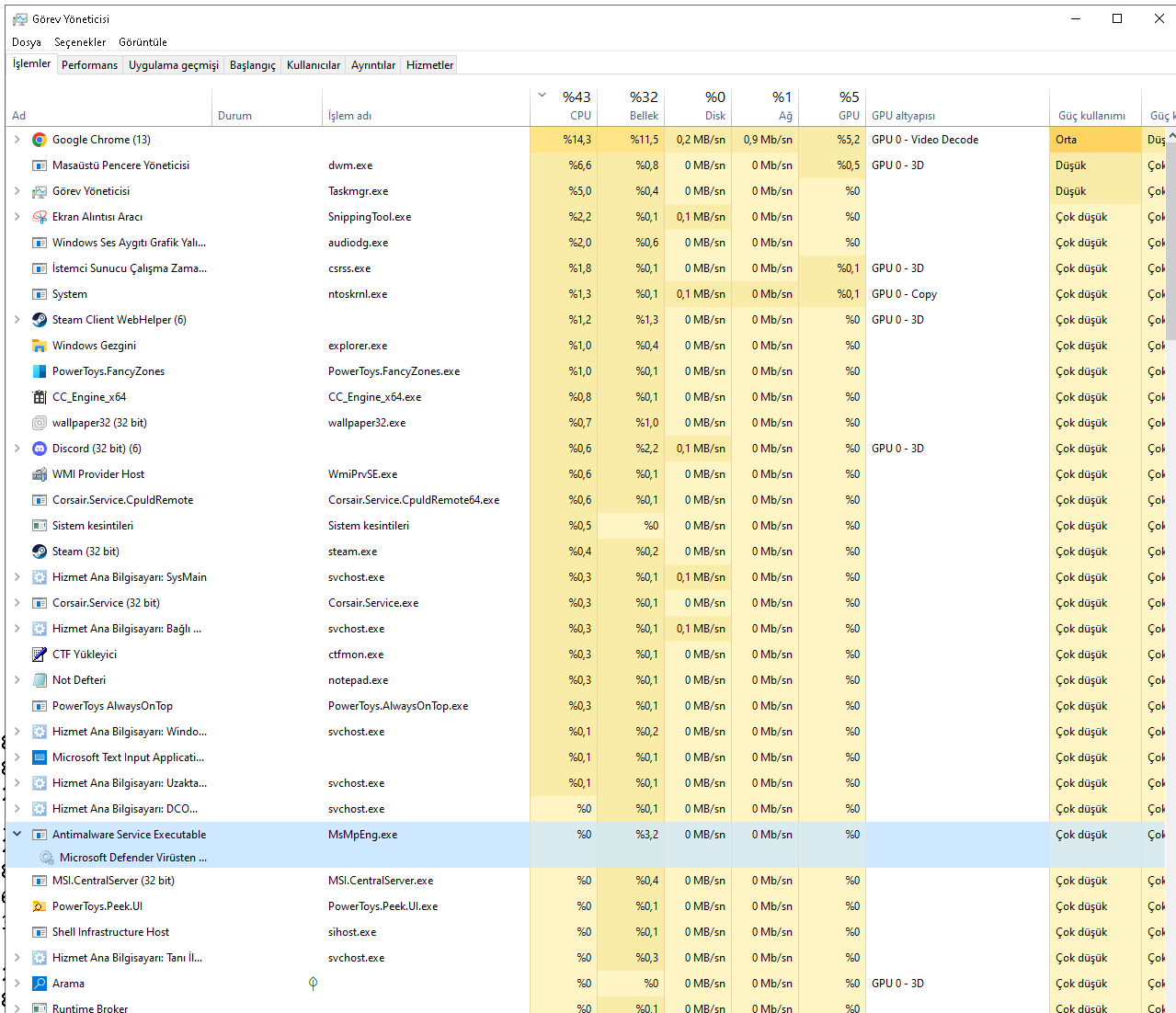Click the WMI Provider Host icon
This screenshot has width=1176, height=1013.
pos(40,474)
